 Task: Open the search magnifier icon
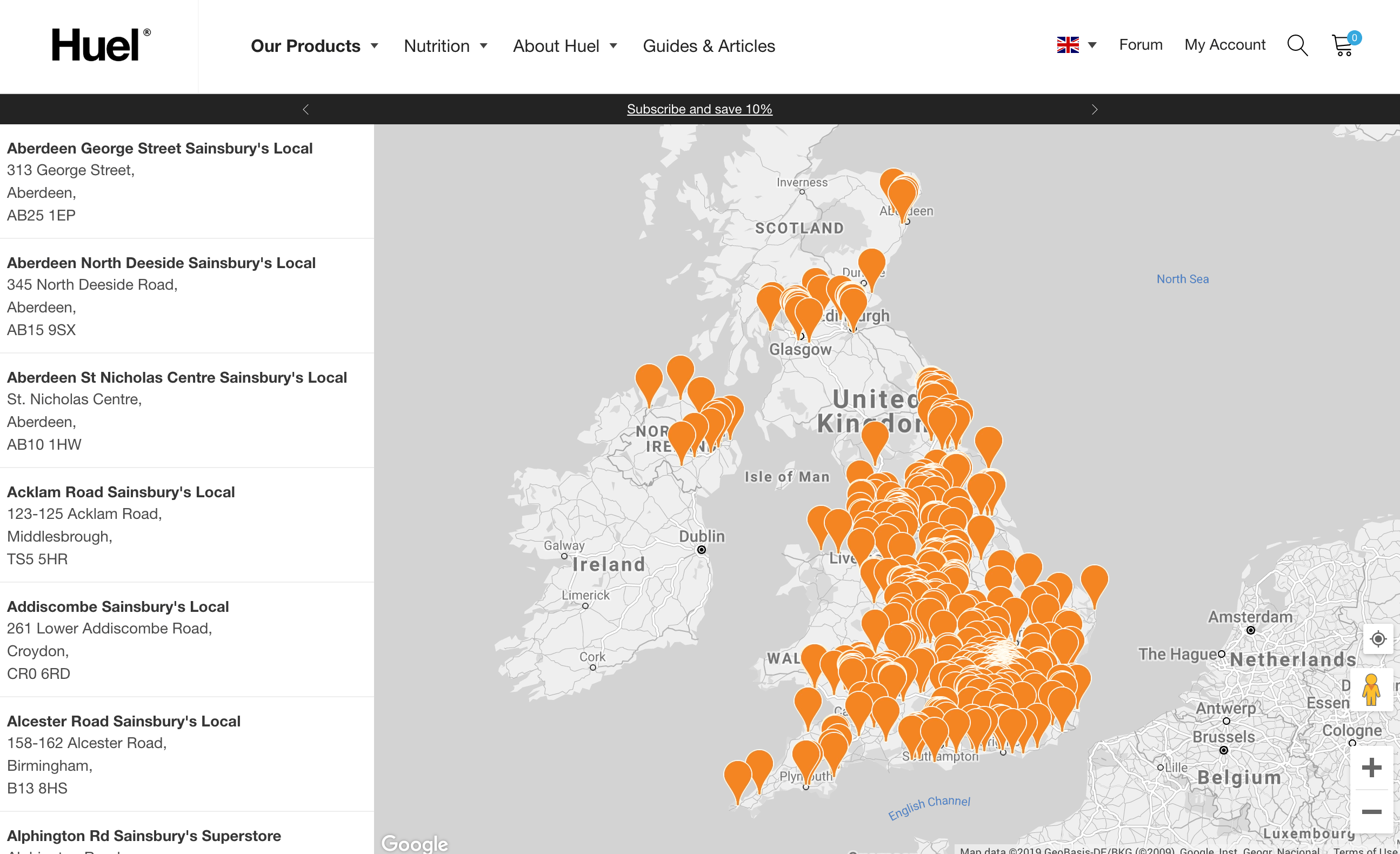tap(1297, 45)
